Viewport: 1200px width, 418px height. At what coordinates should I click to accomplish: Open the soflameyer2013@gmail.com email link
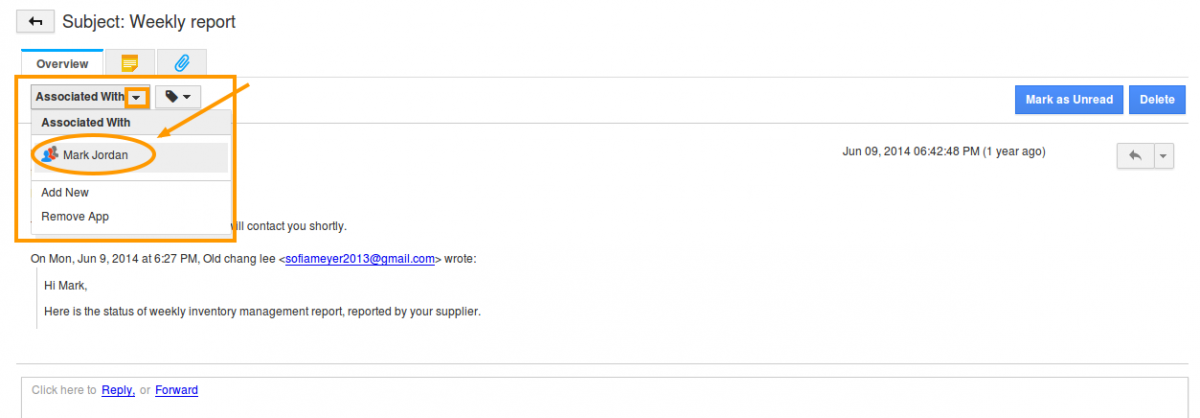click(360, 258)
